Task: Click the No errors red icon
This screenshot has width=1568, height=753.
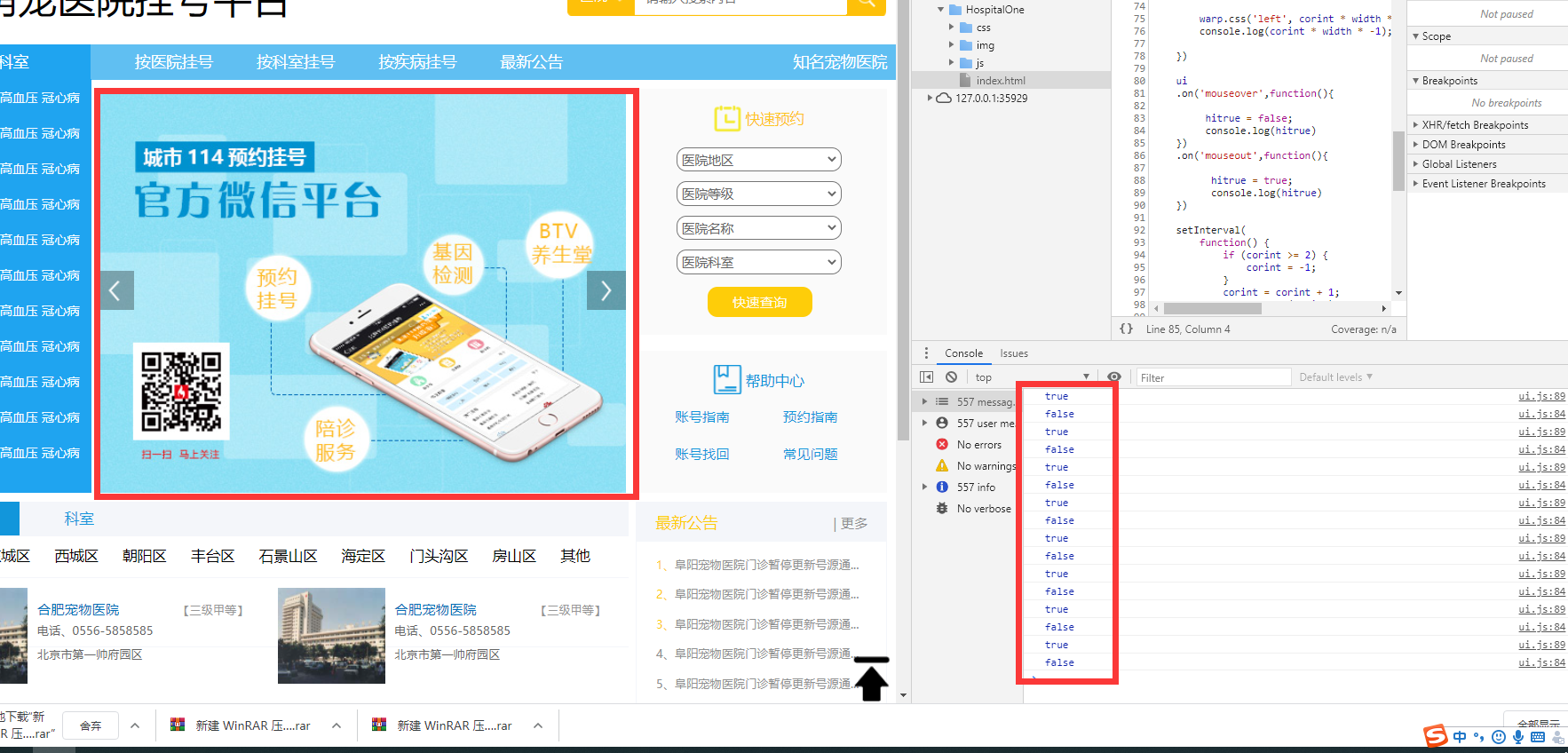Action: coord(942,445)
